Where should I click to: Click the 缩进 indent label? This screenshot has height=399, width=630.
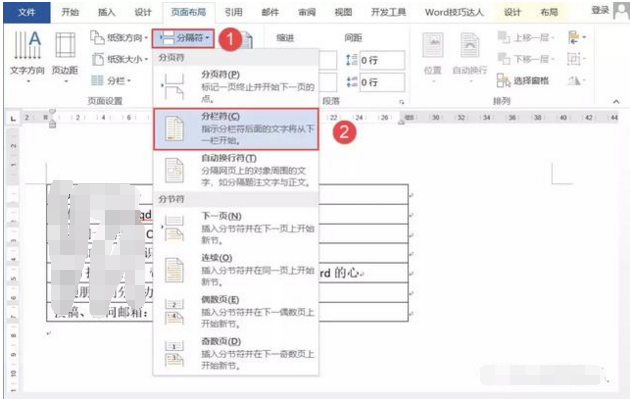(285, 38)
